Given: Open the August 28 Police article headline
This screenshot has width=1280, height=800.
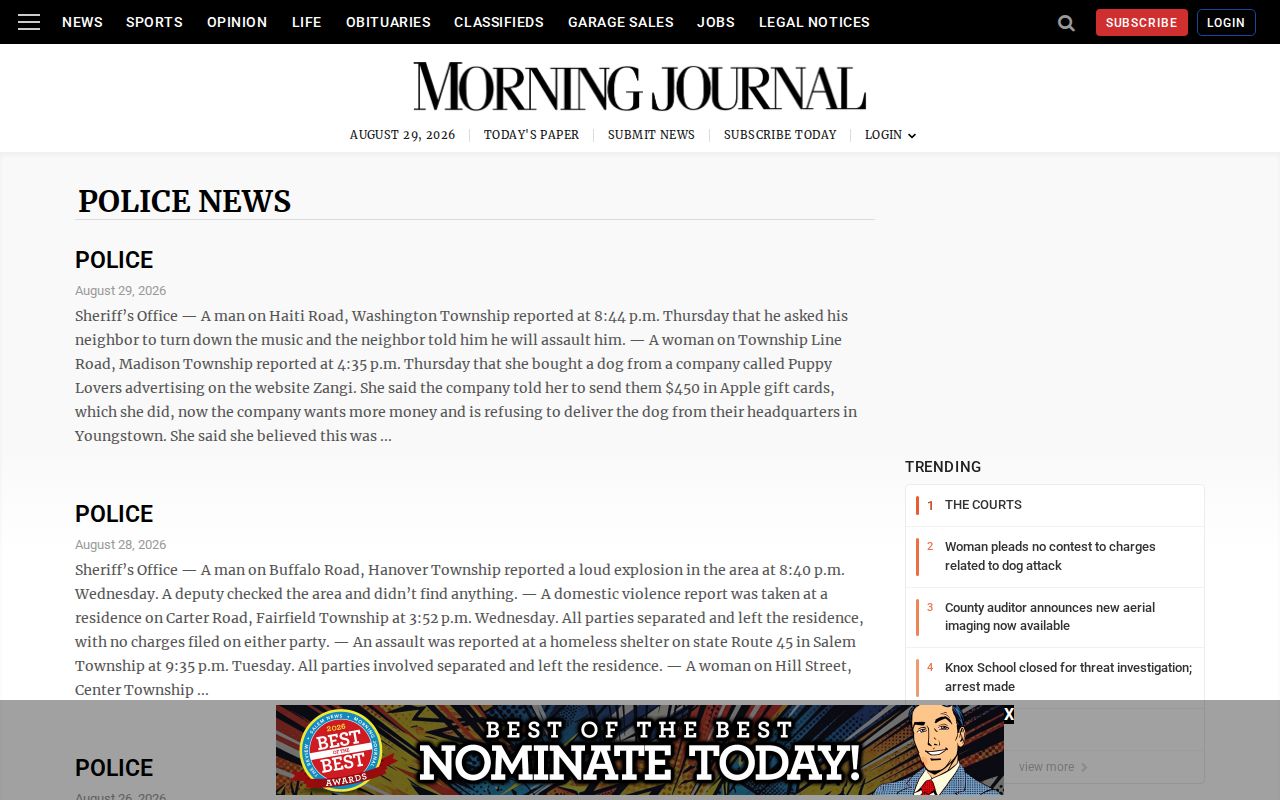Looking at the screenshot, I should coord(114,514).
